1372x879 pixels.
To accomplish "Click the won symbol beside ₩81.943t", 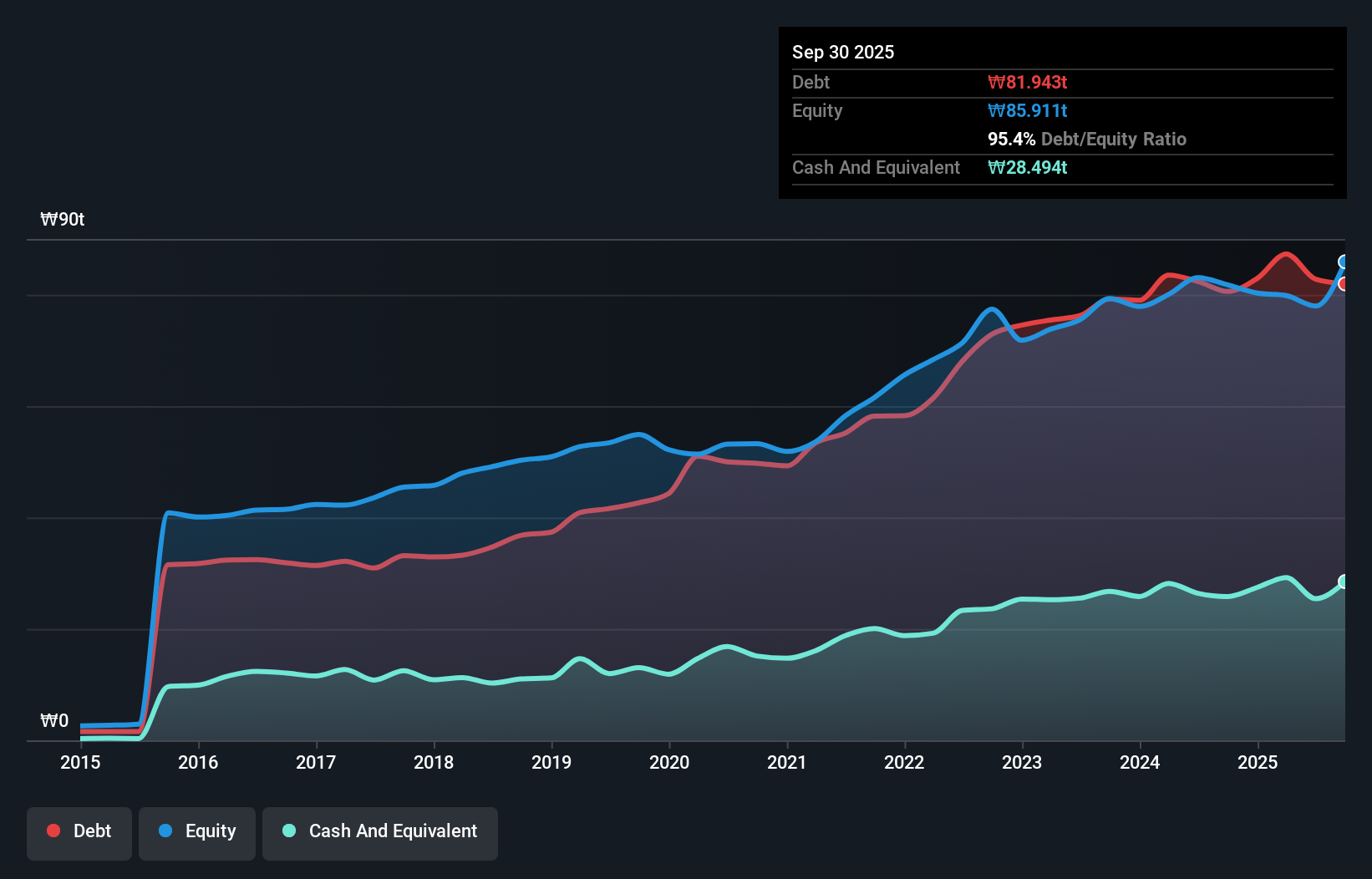I will tap(995, 82).
